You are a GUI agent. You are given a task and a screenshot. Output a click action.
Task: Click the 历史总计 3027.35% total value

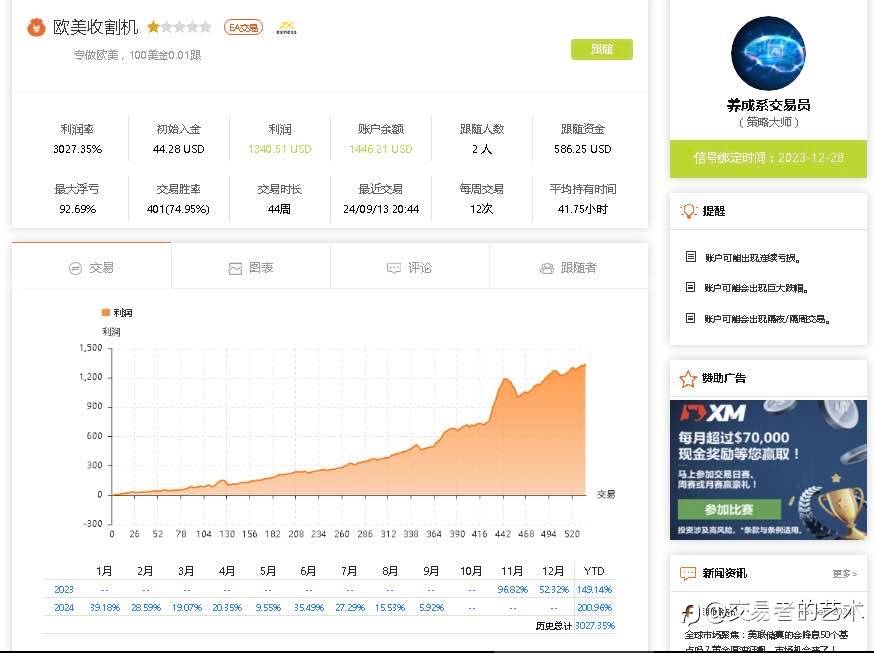coord(595,626)
